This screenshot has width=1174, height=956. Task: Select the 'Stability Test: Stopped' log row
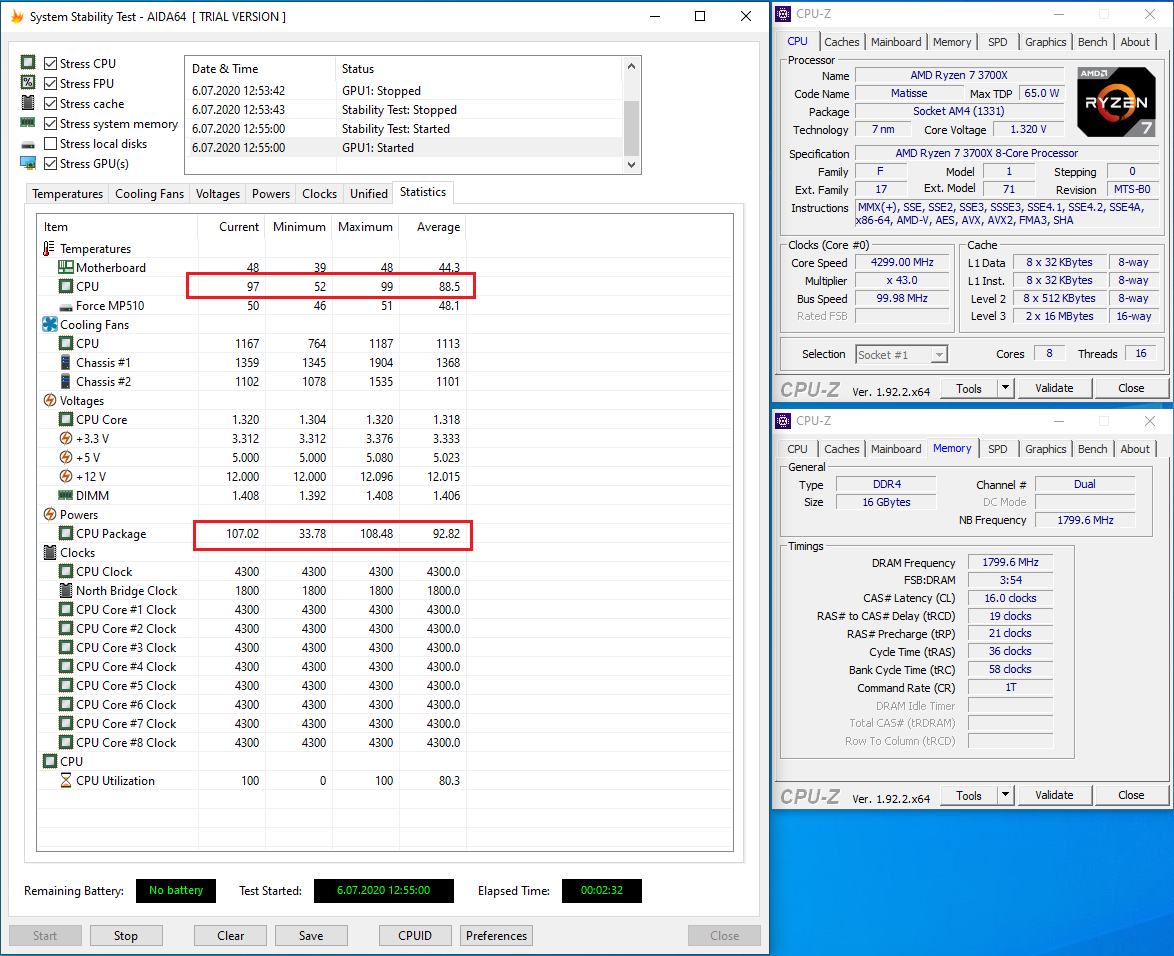coord(404,109)
